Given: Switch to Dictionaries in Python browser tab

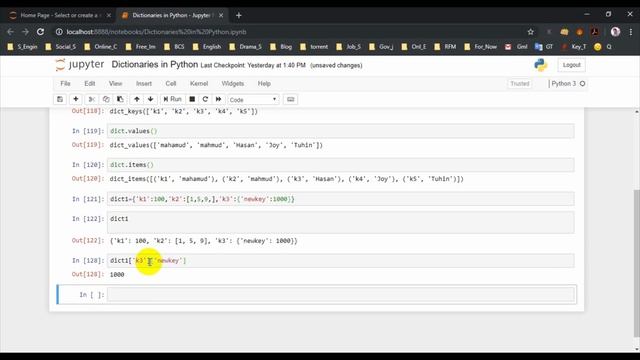Looking at the screenshot, I should click(171, 15).
